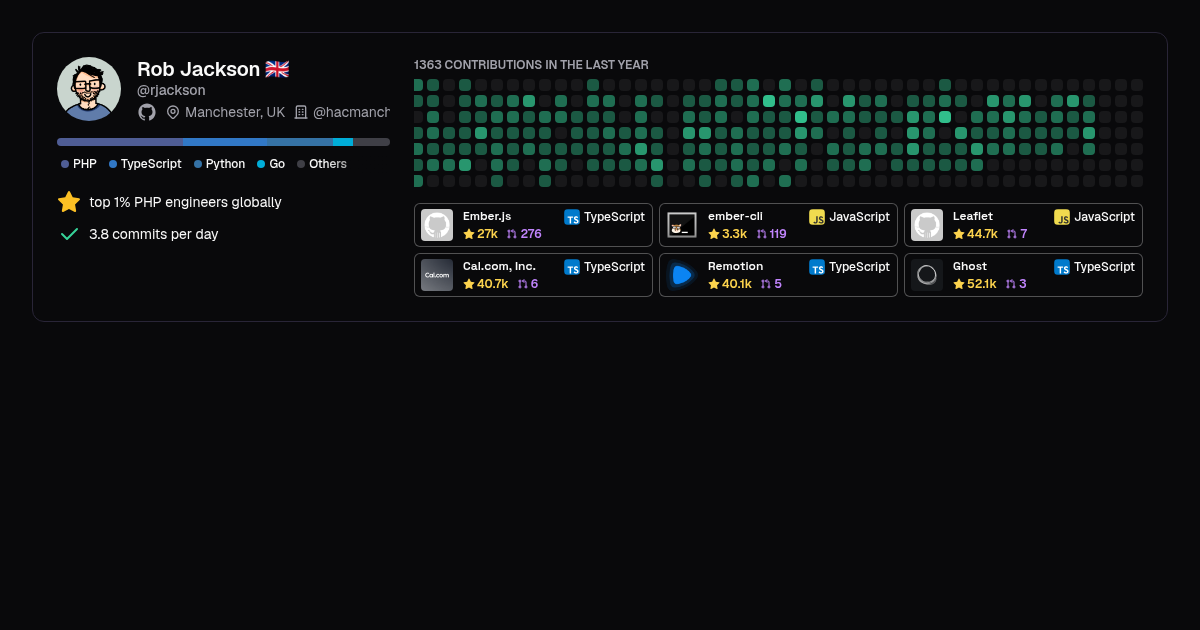Open the ember-cli repository name
Screen dimensions: 1200x630
point(735,216)
